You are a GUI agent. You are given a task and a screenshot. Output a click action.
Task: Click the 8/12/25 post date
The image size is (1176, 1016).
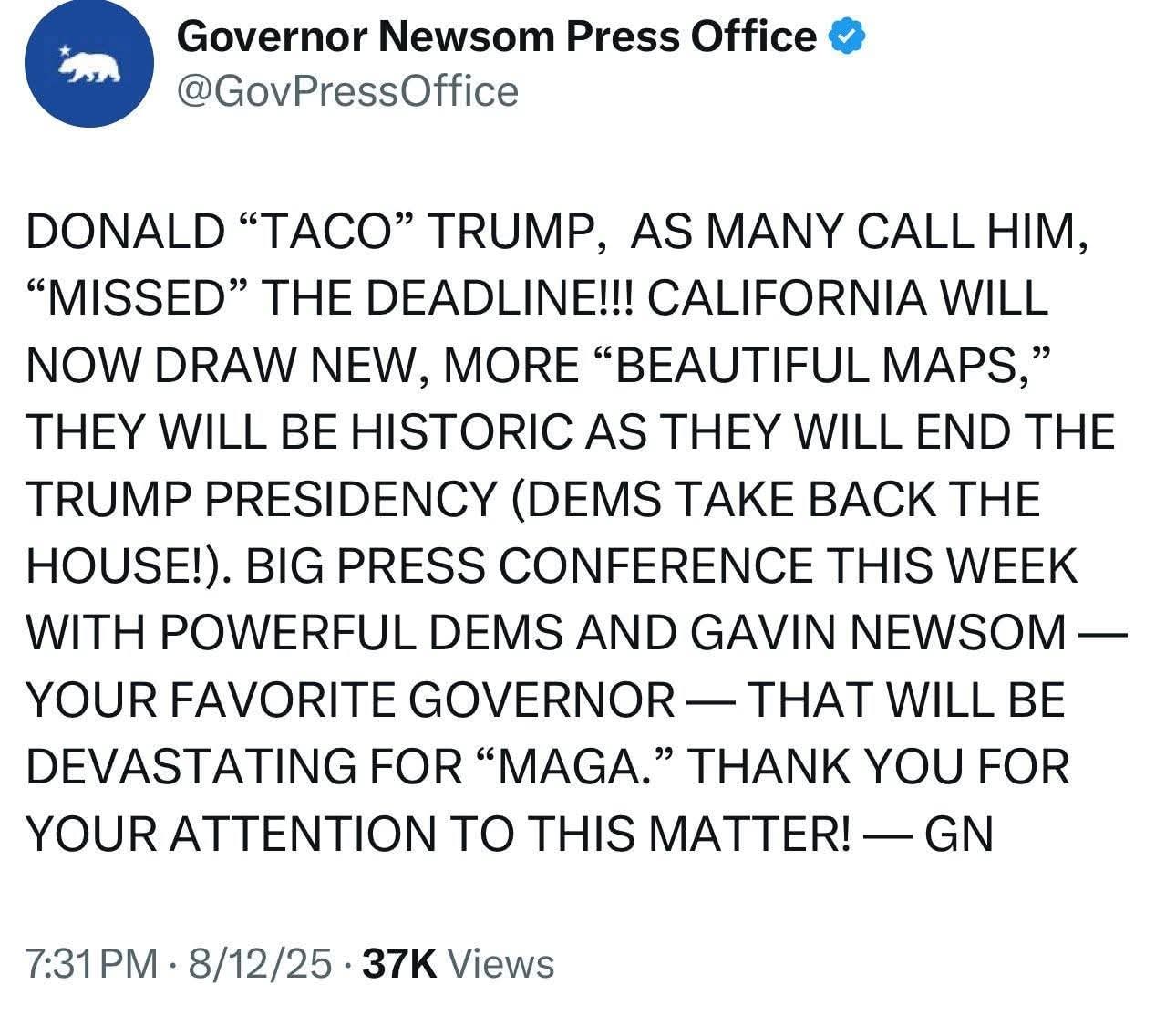pos(260,964)
